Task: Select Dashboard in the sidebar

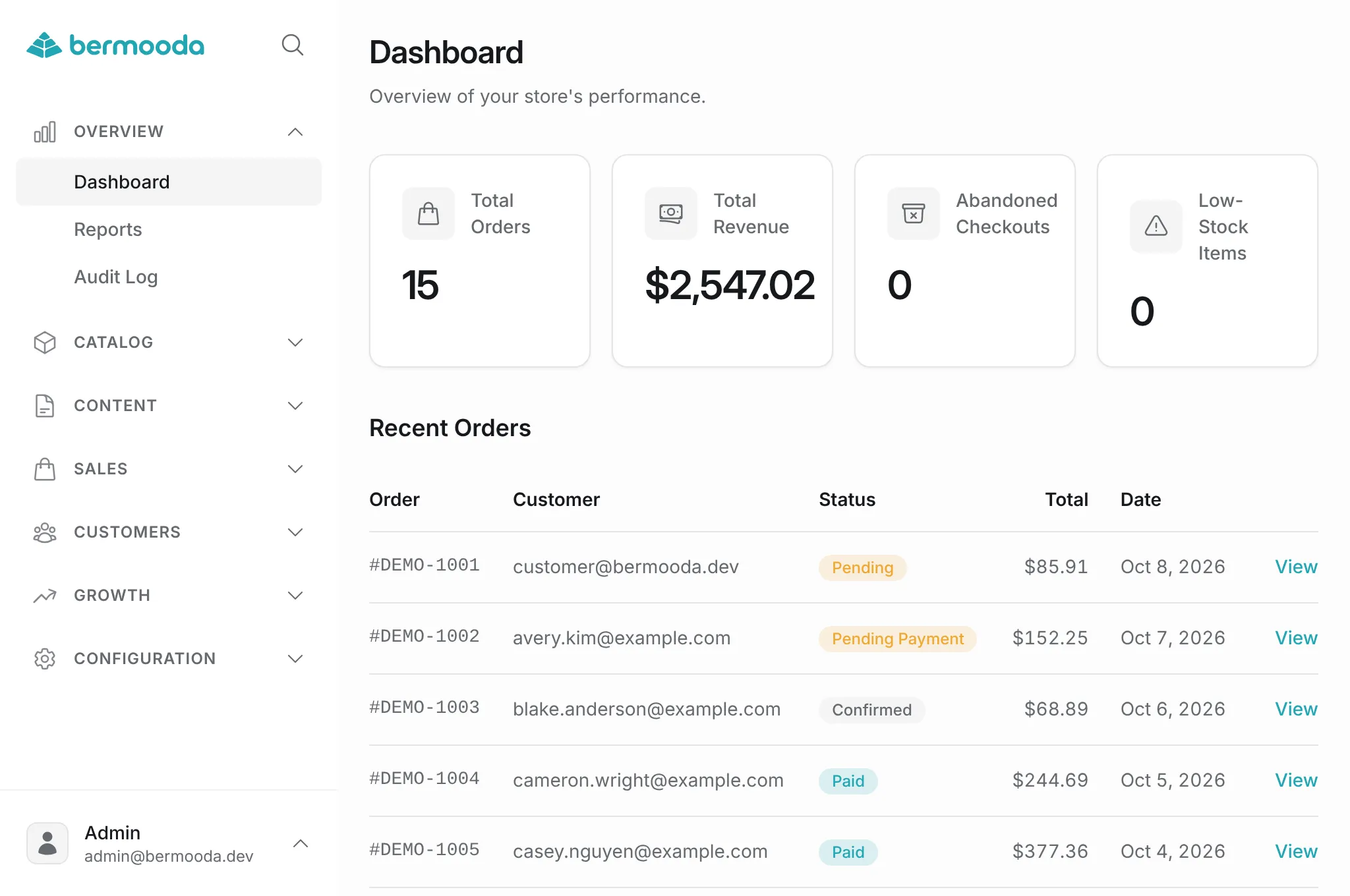Action: pyautogui.click(x=169, y=182)
